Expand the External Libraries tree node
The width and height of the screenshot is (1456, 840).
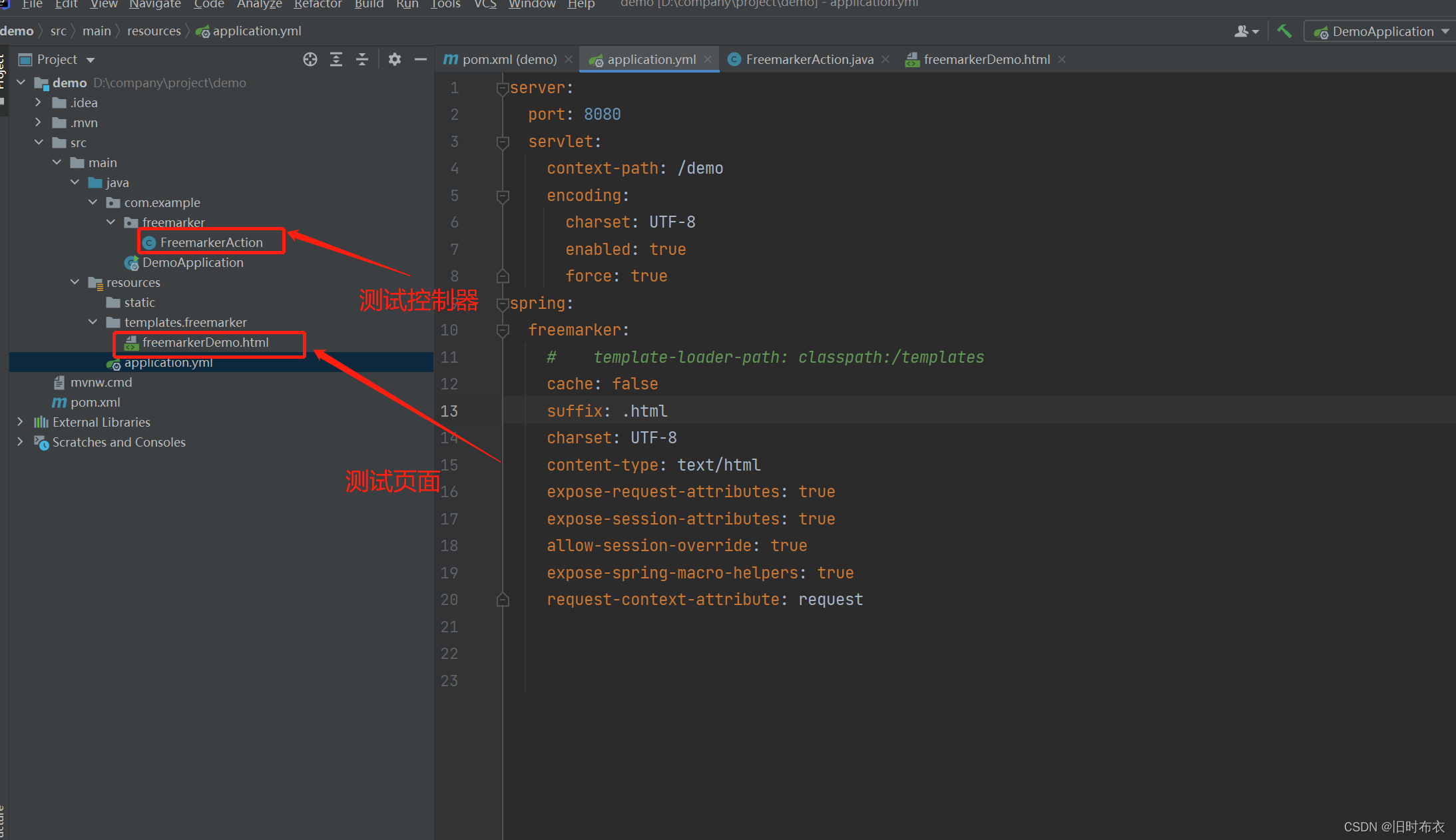pyautogui.click(x=20, y=422)
